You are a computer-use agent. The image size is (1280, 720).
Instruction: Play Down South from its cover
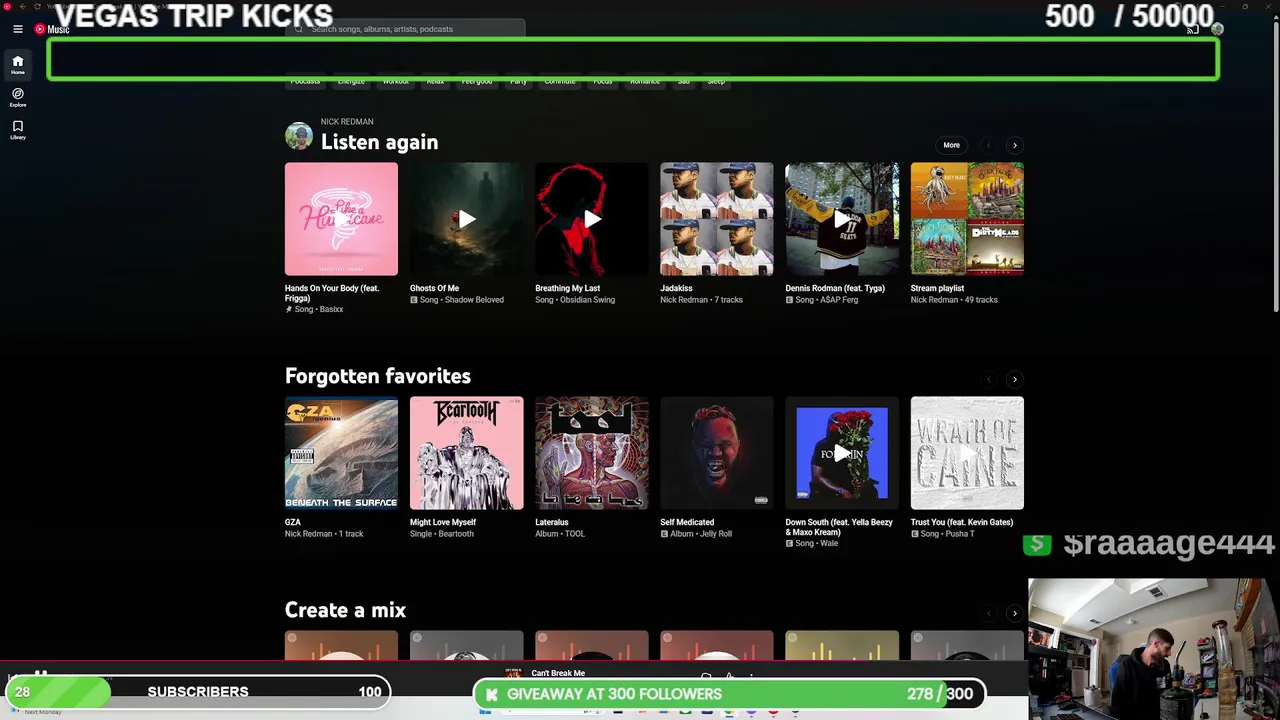coord(842,453)
